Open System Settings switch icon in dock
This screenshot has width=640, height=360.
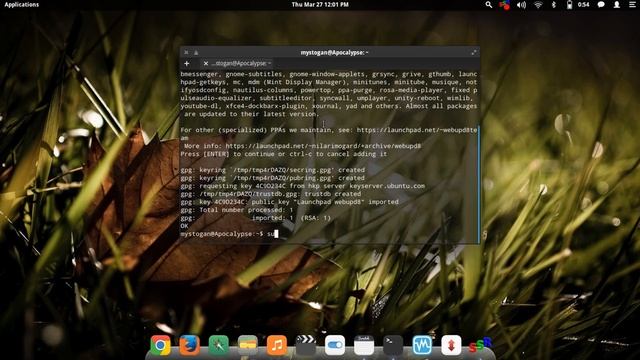[x=335, y=345]
